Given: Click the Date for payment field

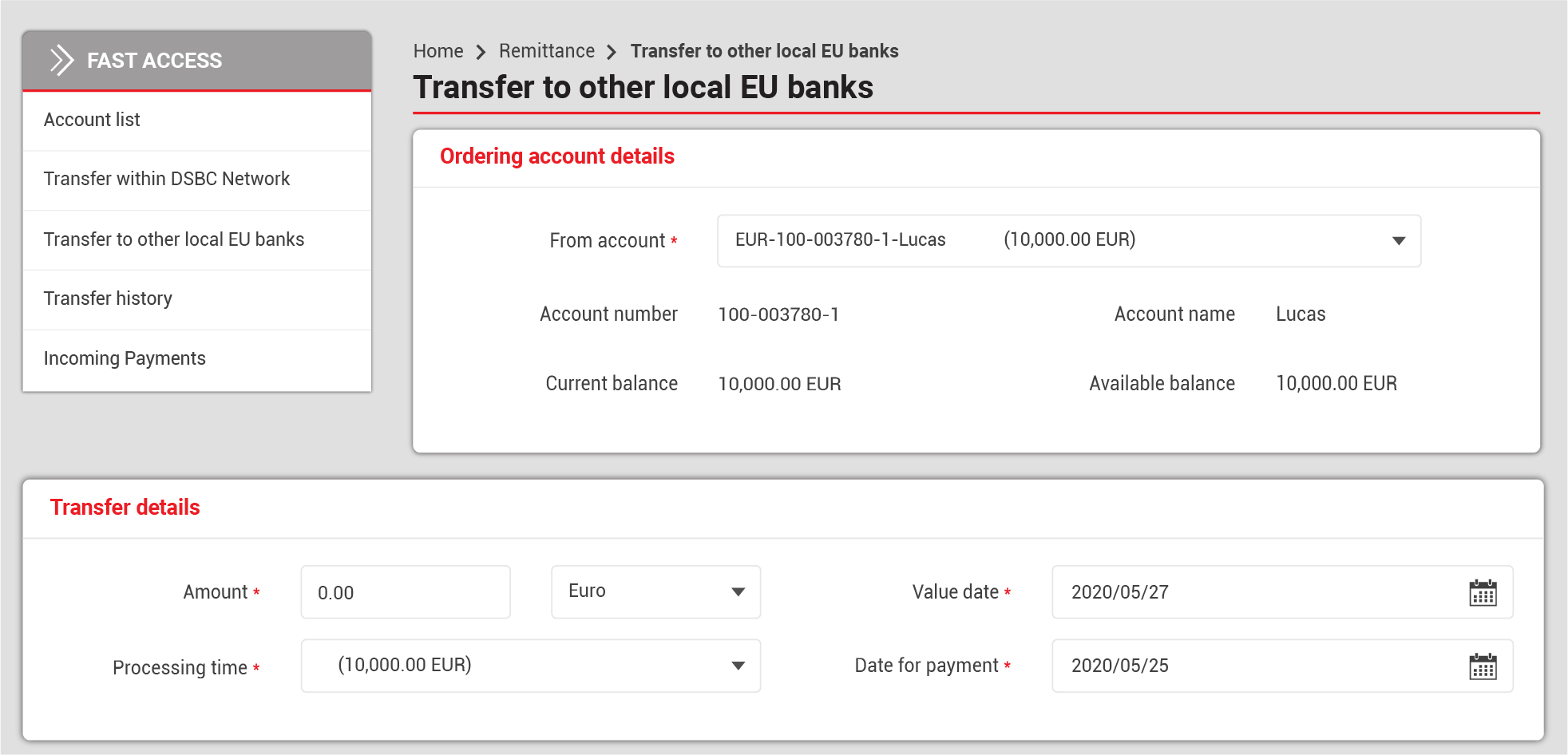Looking at the screenshot, I should 1253,666.
